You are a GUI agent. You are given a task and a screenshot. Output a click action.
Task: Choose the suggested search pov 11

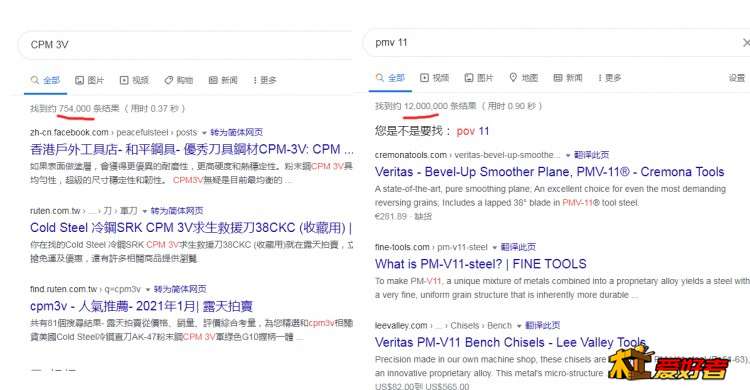tap(473, 131)
